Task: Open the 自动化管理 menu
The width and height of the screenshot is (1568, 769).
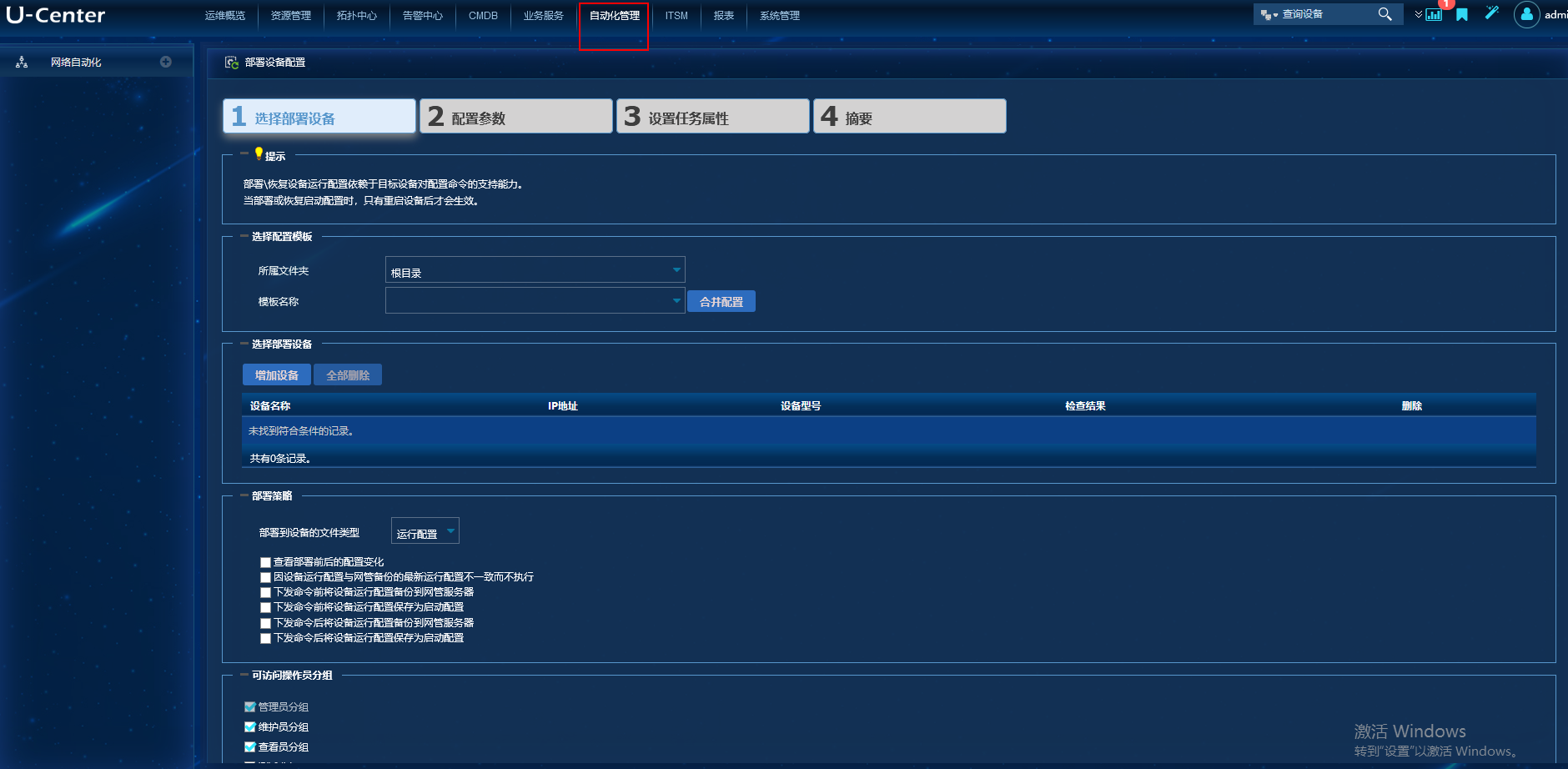Action: 615,16
